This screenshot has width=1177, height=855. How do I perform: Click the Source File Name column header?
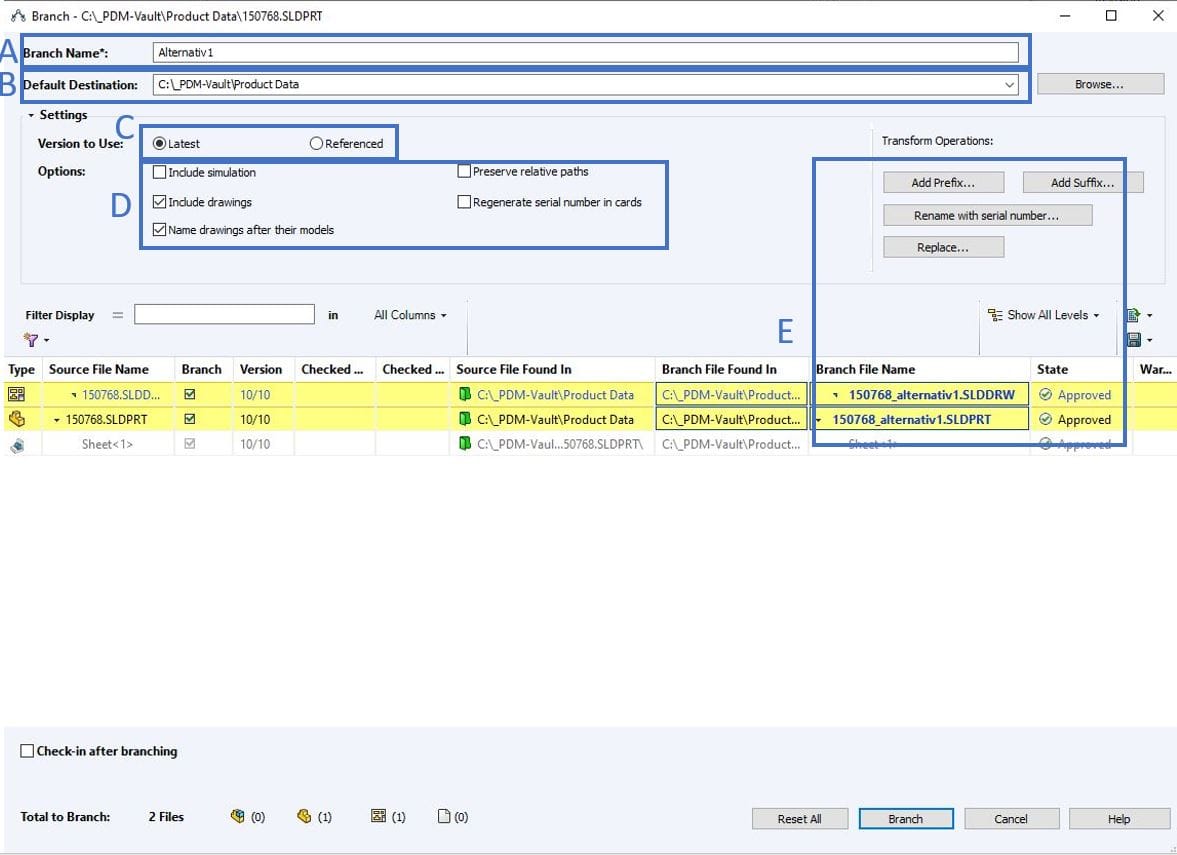point(99,369)
